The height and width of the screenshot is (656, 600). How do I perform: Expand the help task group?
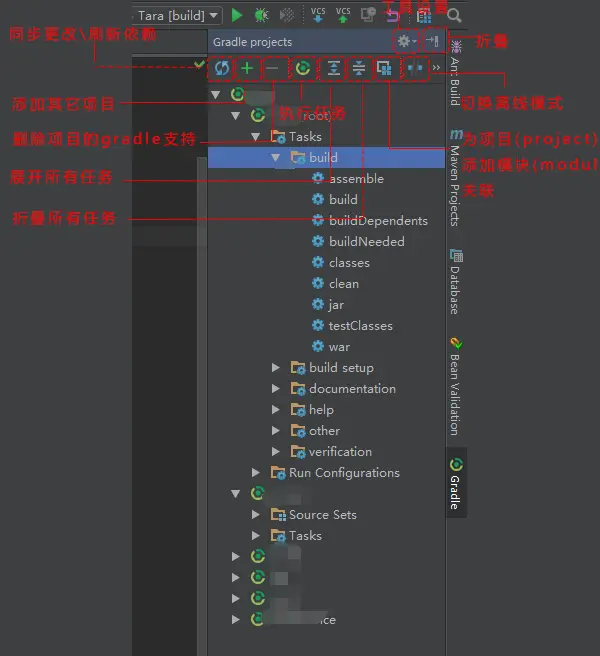click(x=275, y=410)
